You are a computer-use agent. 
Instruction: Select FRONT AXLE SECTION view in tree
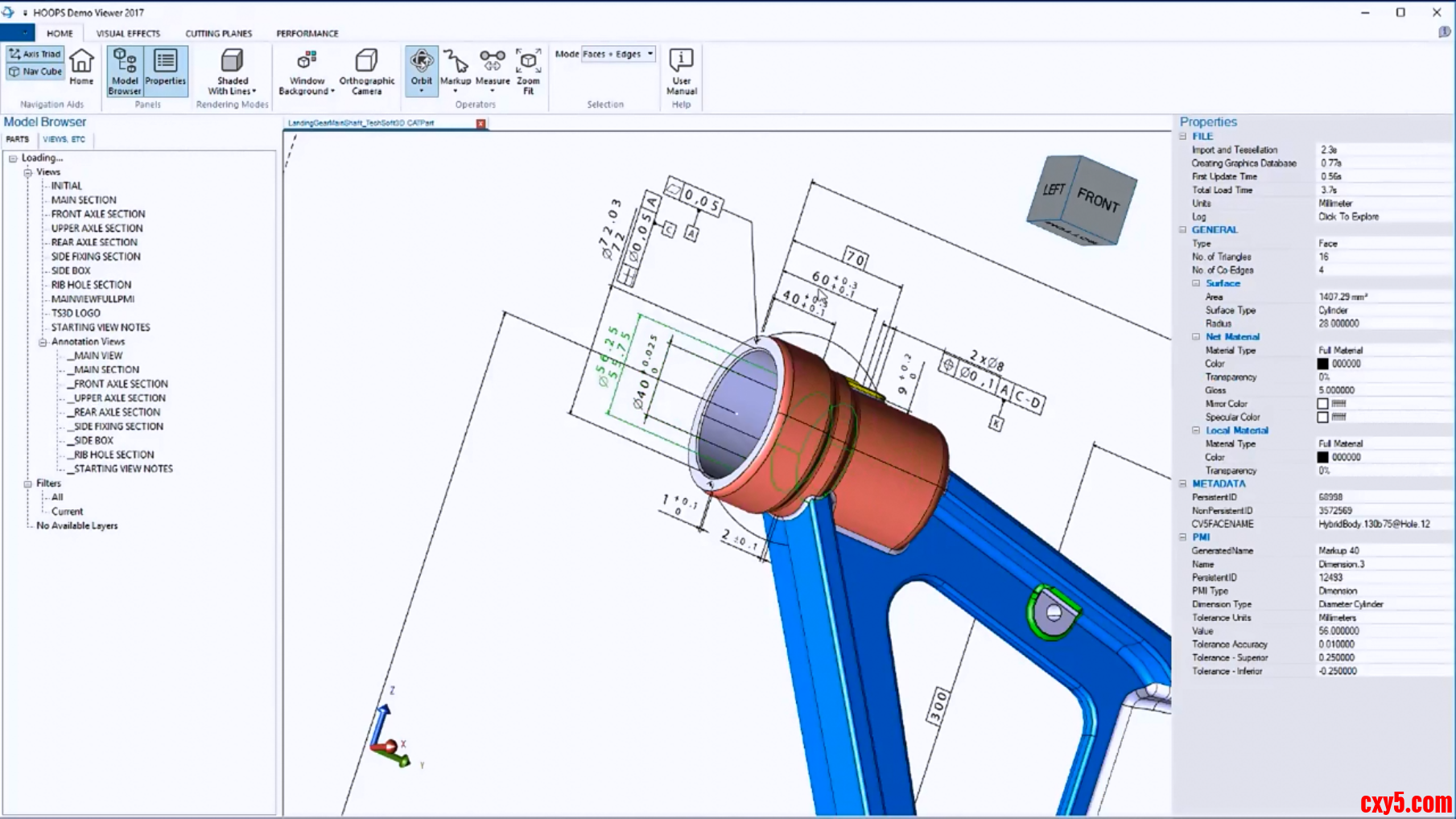click(98, 214)
